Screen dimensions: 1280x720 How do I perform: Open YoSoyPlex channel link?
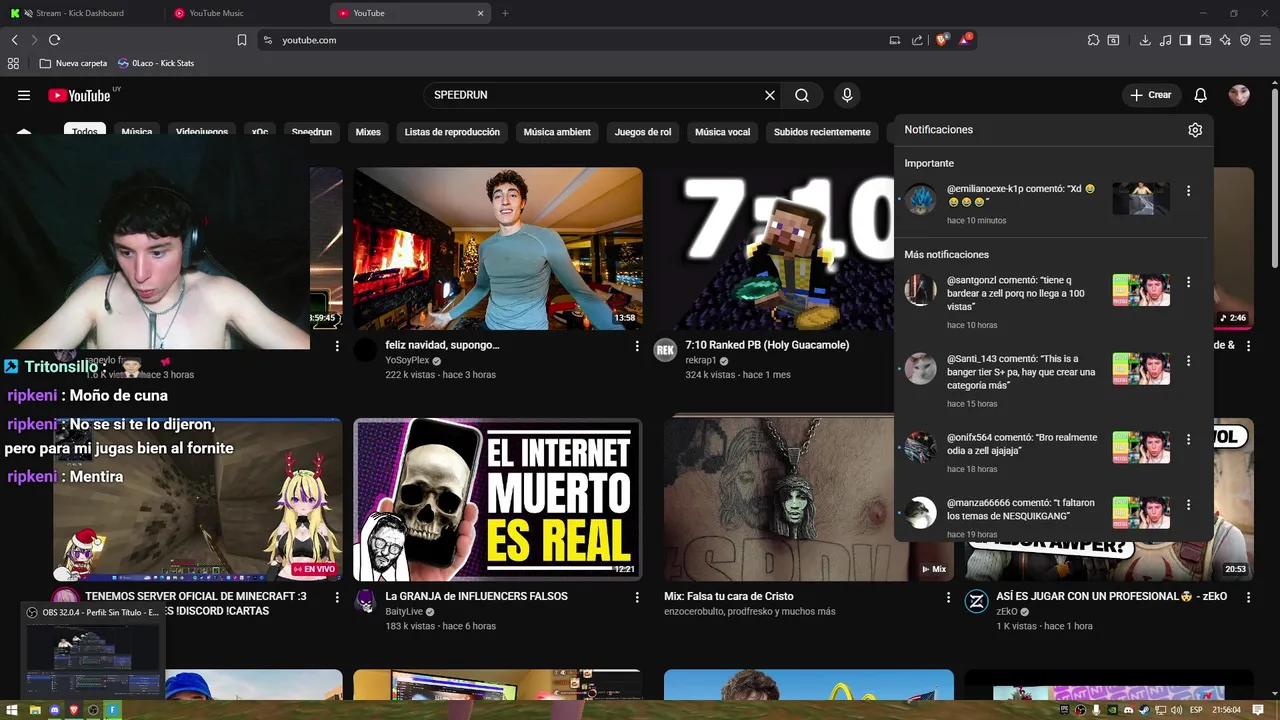[x=407, y=361]
